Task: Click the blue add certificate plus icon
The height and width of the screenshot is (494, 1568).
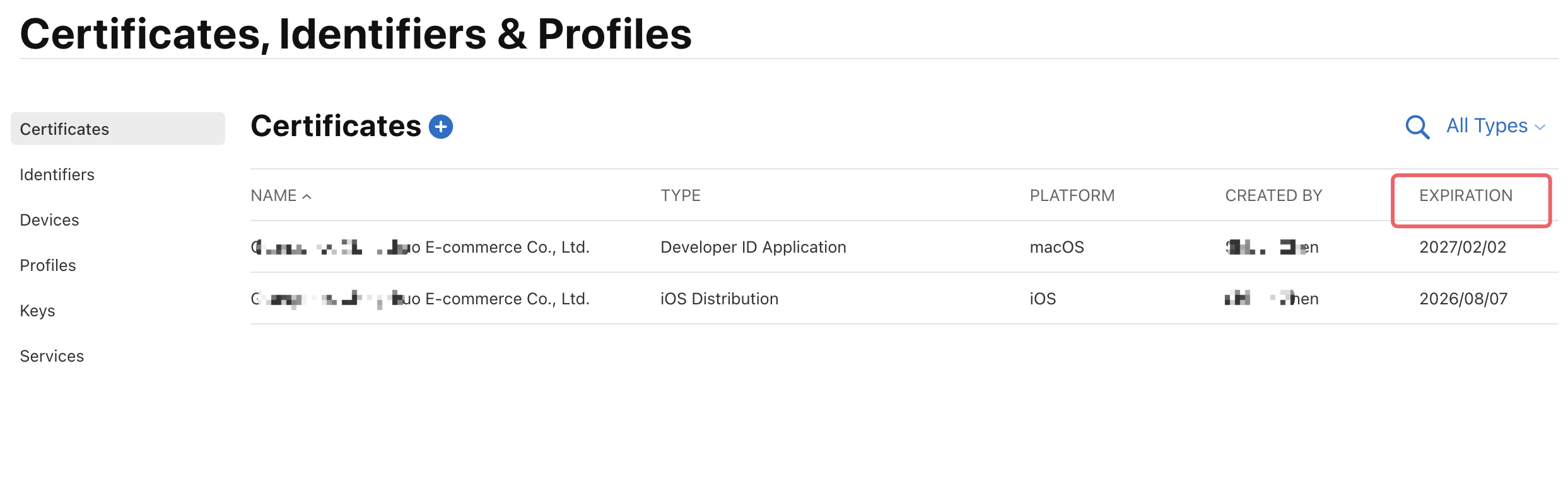Action: [441, 127]
